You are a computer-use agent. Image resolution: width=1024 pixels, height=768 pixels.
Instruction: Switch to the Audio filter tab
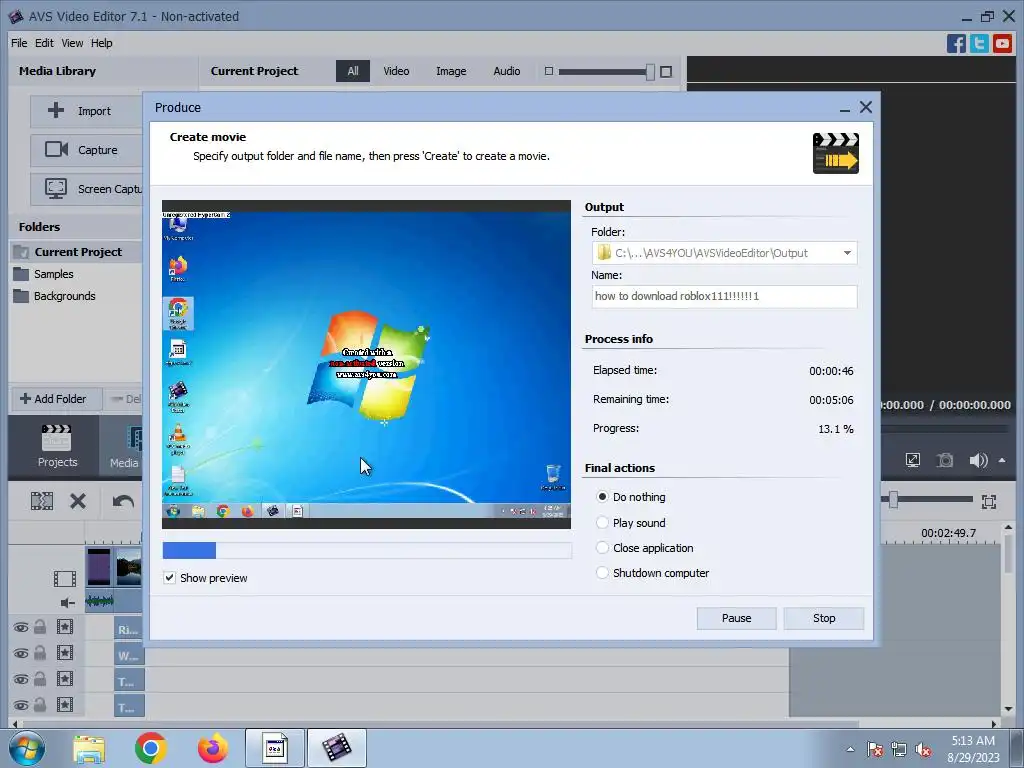[507, 71]
